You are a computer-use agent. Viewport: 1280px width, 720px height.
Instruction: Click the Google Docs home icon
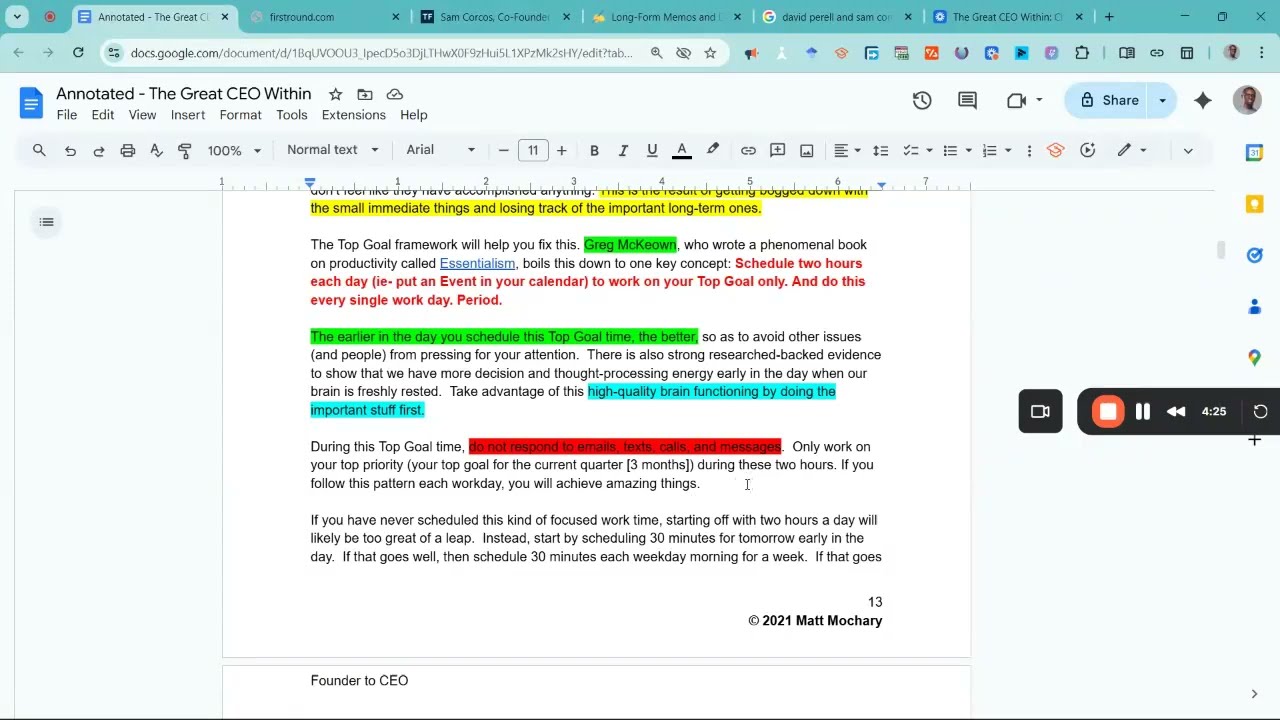(x=31, y=103)
